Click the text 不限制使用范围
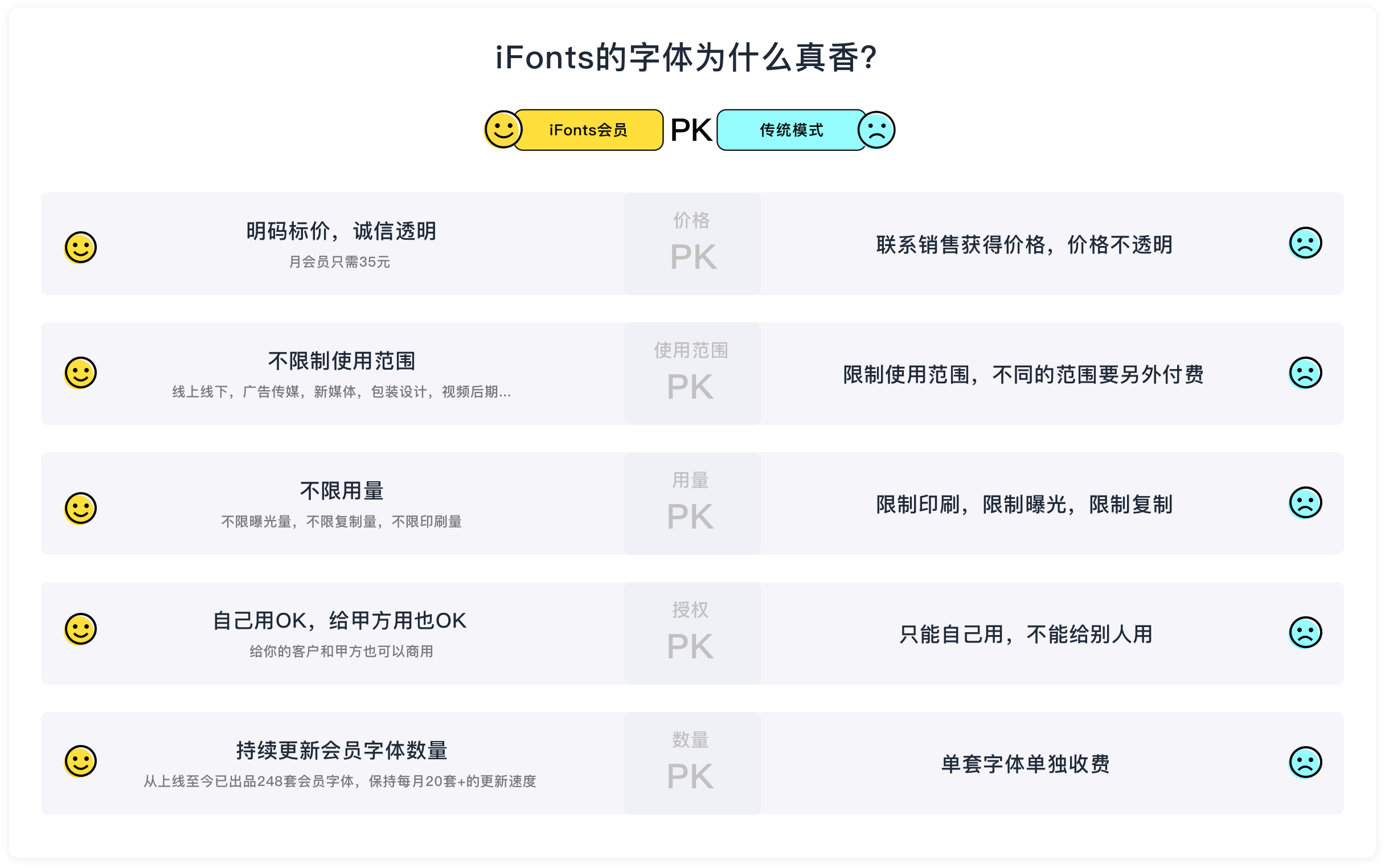The width and height of the screenshot is (1385, 868). tap(342, 361)
